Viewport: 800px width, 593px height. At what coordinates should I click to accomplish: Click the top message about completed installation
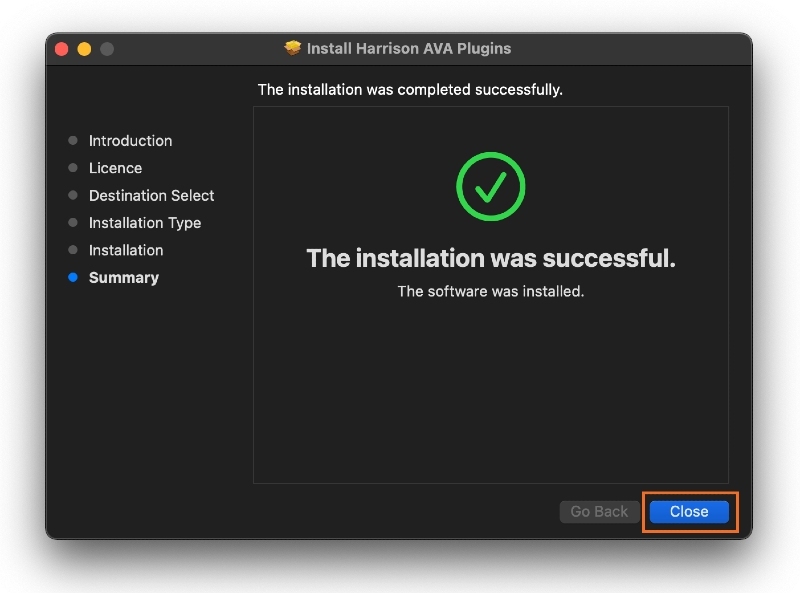(410, 90)
